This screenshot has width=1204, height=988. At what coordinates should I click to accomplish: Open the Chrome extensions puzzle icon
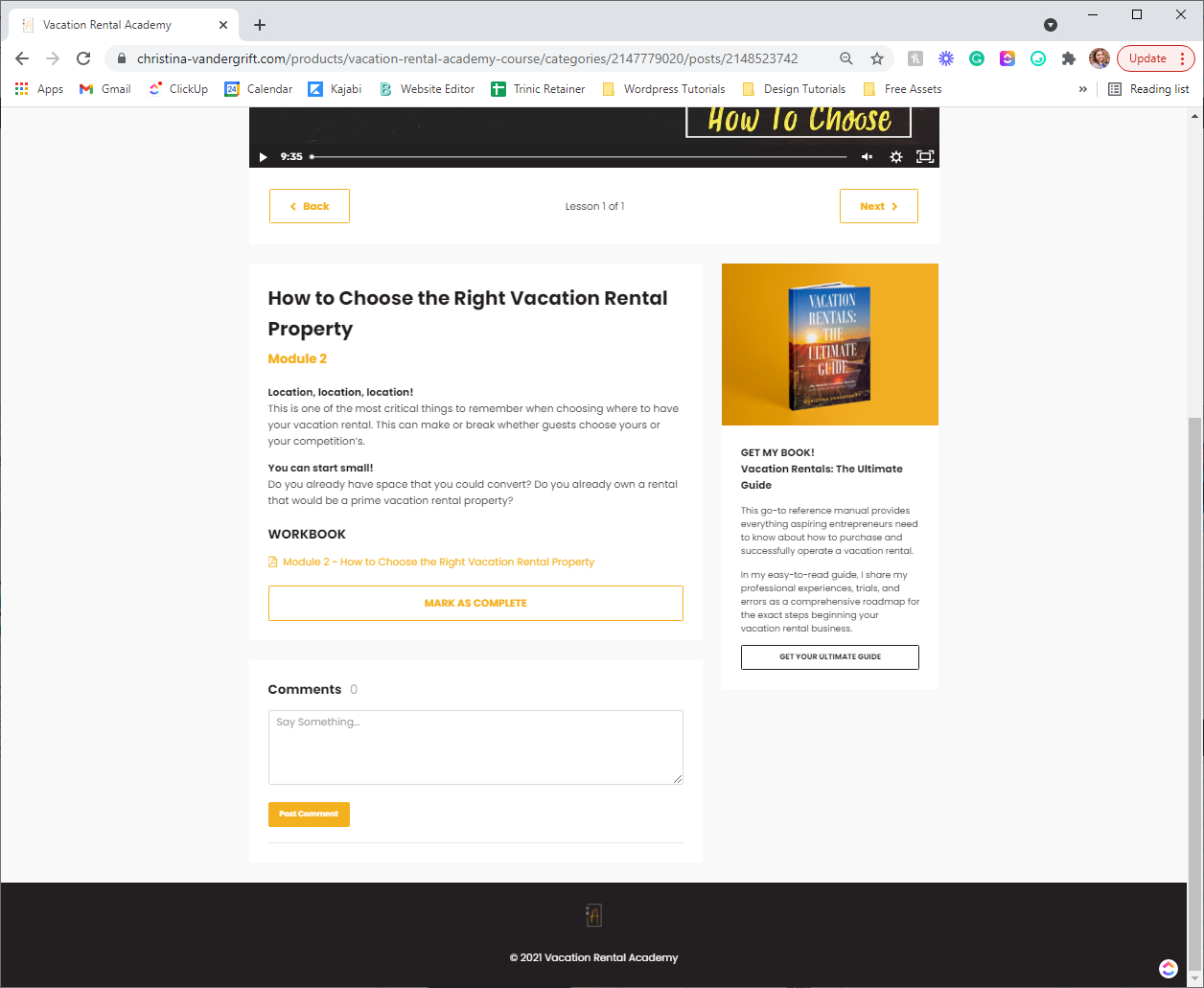click(x=1069, y=58)
